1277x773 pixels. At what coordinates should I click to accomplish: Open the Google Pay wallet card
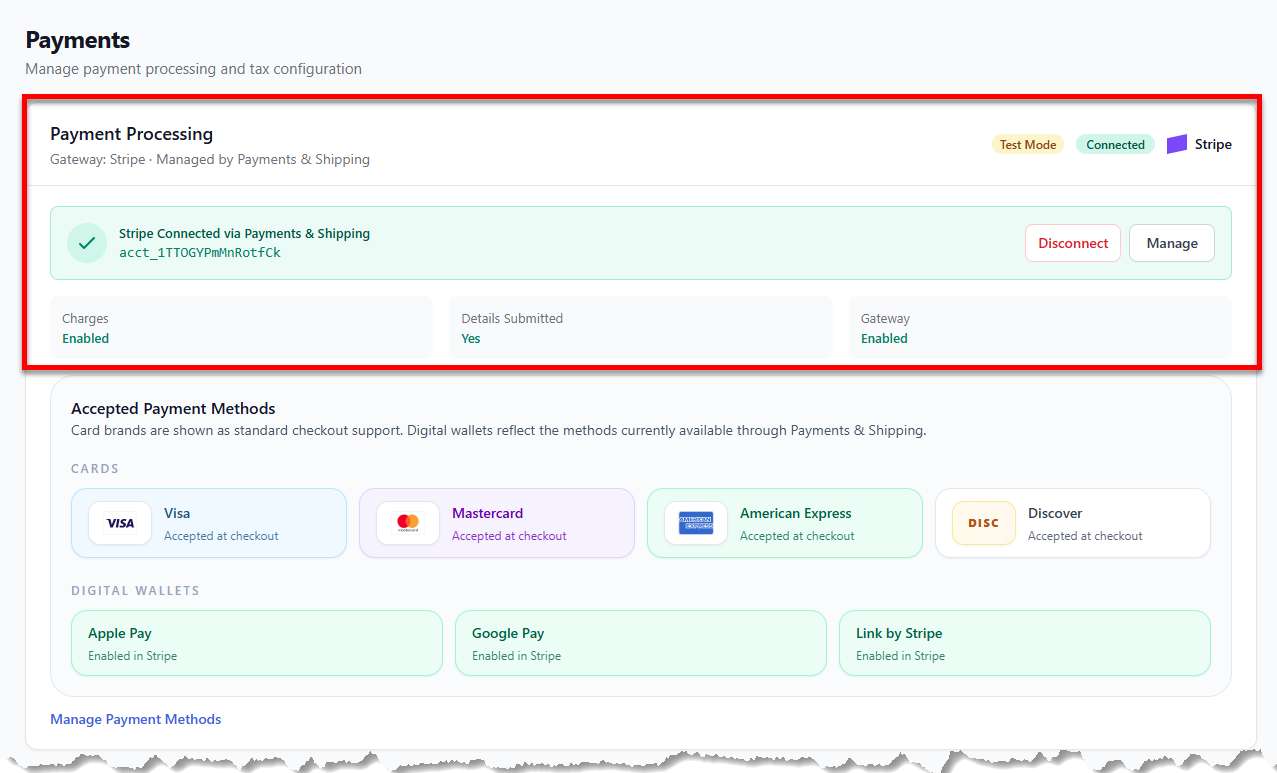pos(641,643)
